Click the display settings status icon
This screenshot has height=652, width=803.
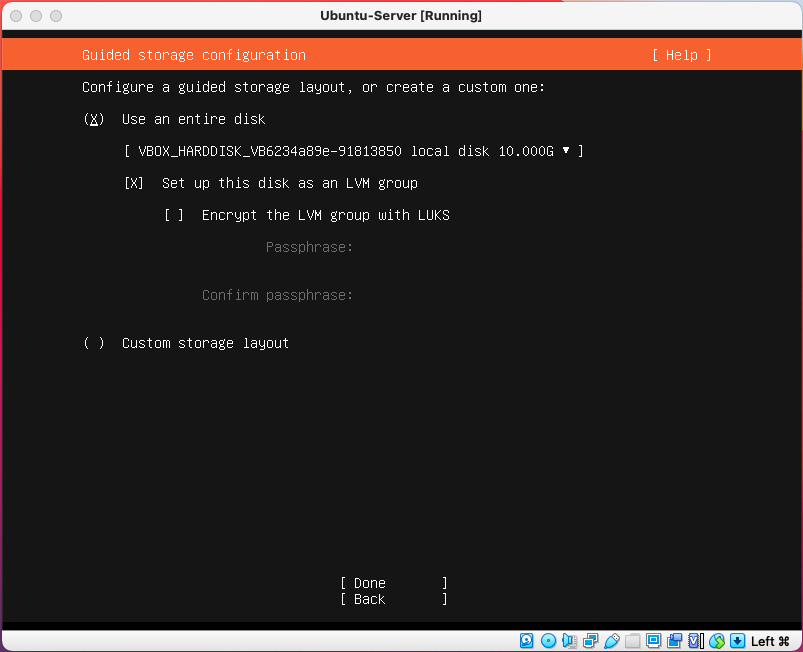[653, 641]
